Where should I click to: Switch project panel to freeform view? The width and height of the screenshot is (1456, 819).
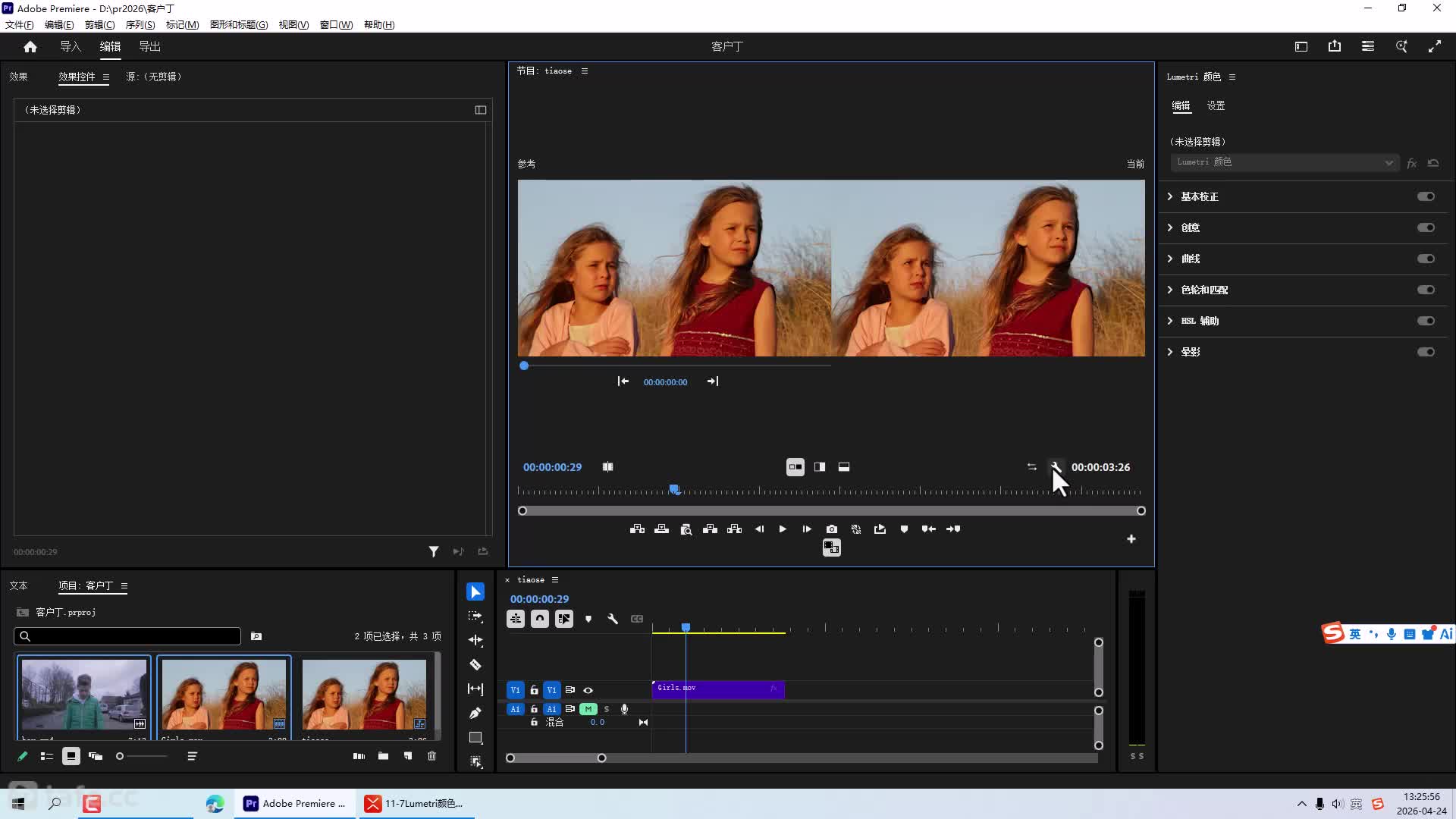[x=96, y=756]
